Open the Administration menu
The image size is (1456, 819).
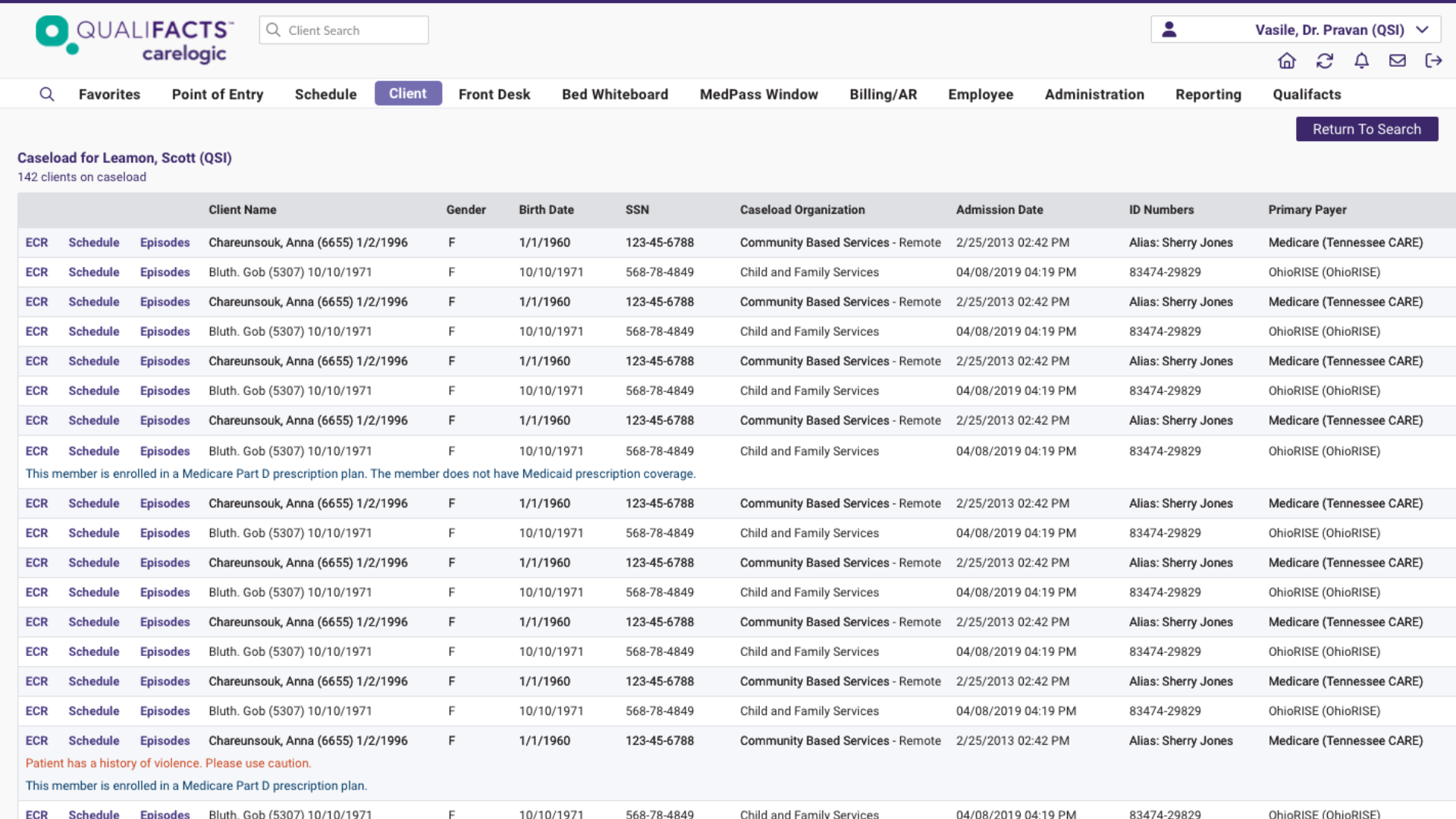pyautogui.click(x=1094, y=94)
